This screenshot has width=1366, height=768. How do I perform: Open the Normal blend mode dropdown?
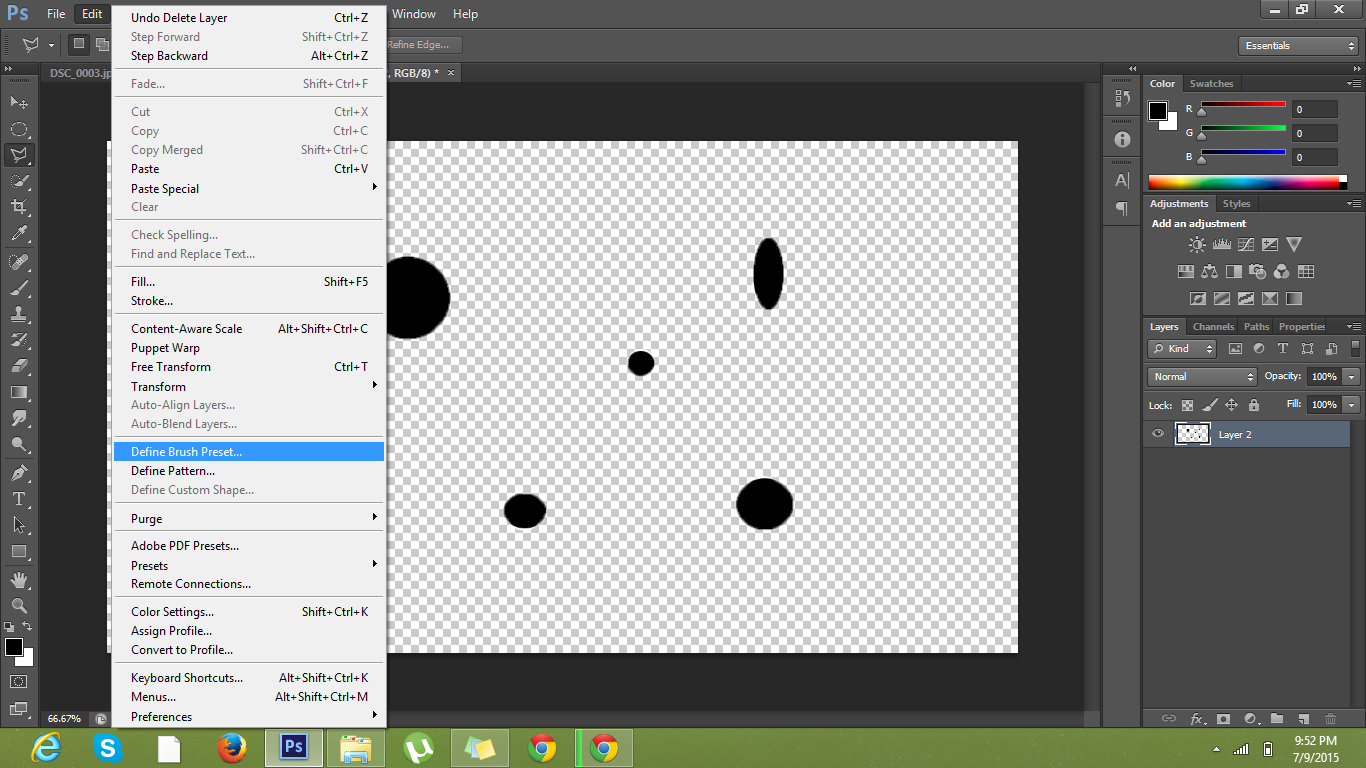(1203, 377)
